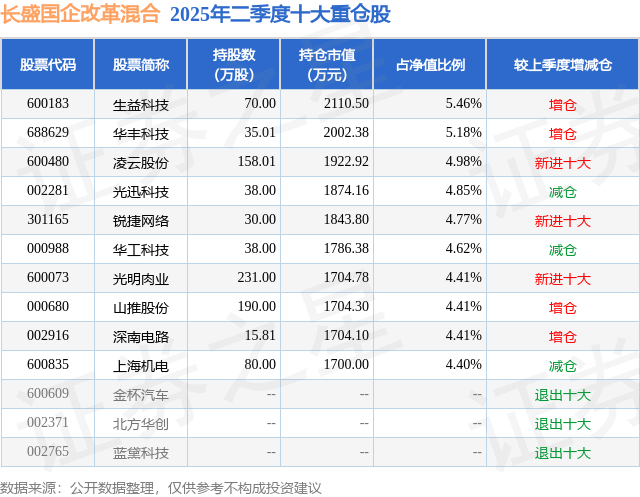Viewport: 640px width, 497px height.
Task: Click the 数据来源 footnote text
Action: point(161,488)
